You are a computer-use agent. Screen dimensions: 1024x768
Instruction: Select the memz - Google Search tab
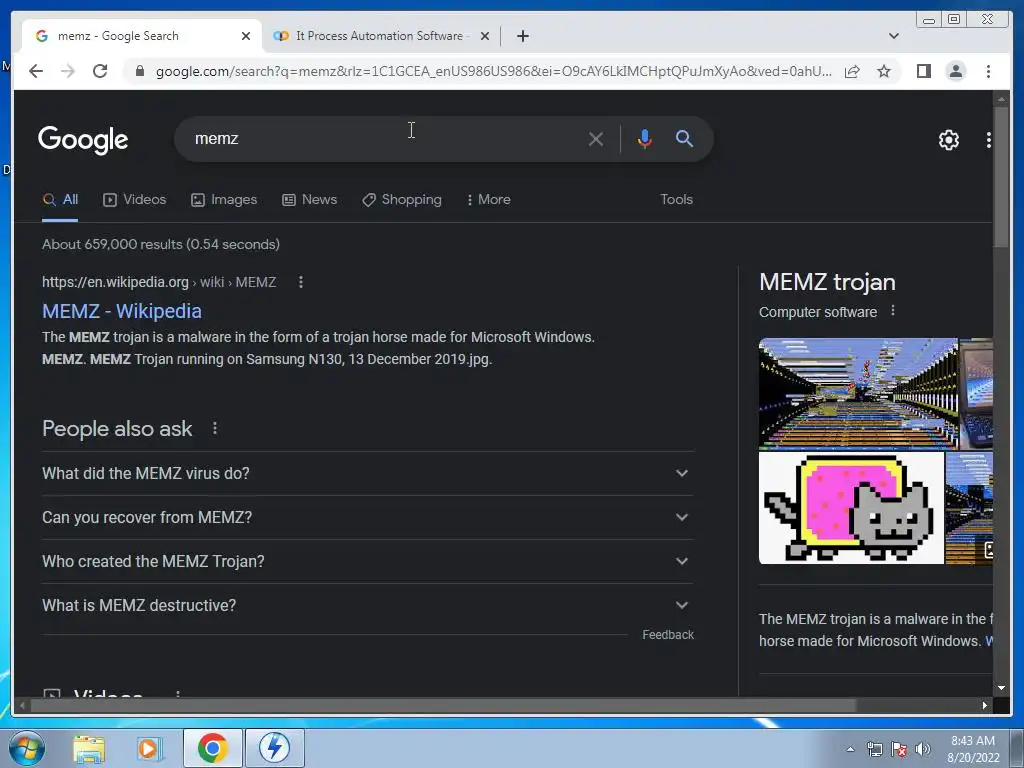(140, 36)
